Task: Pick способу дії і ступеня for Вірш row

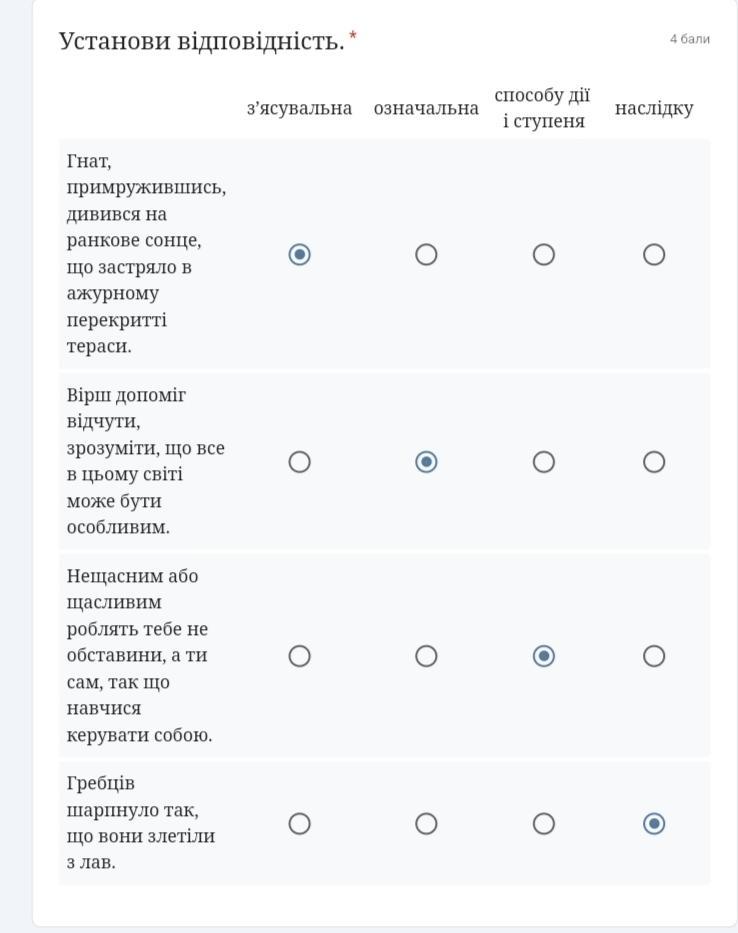Action: point(543,462)
